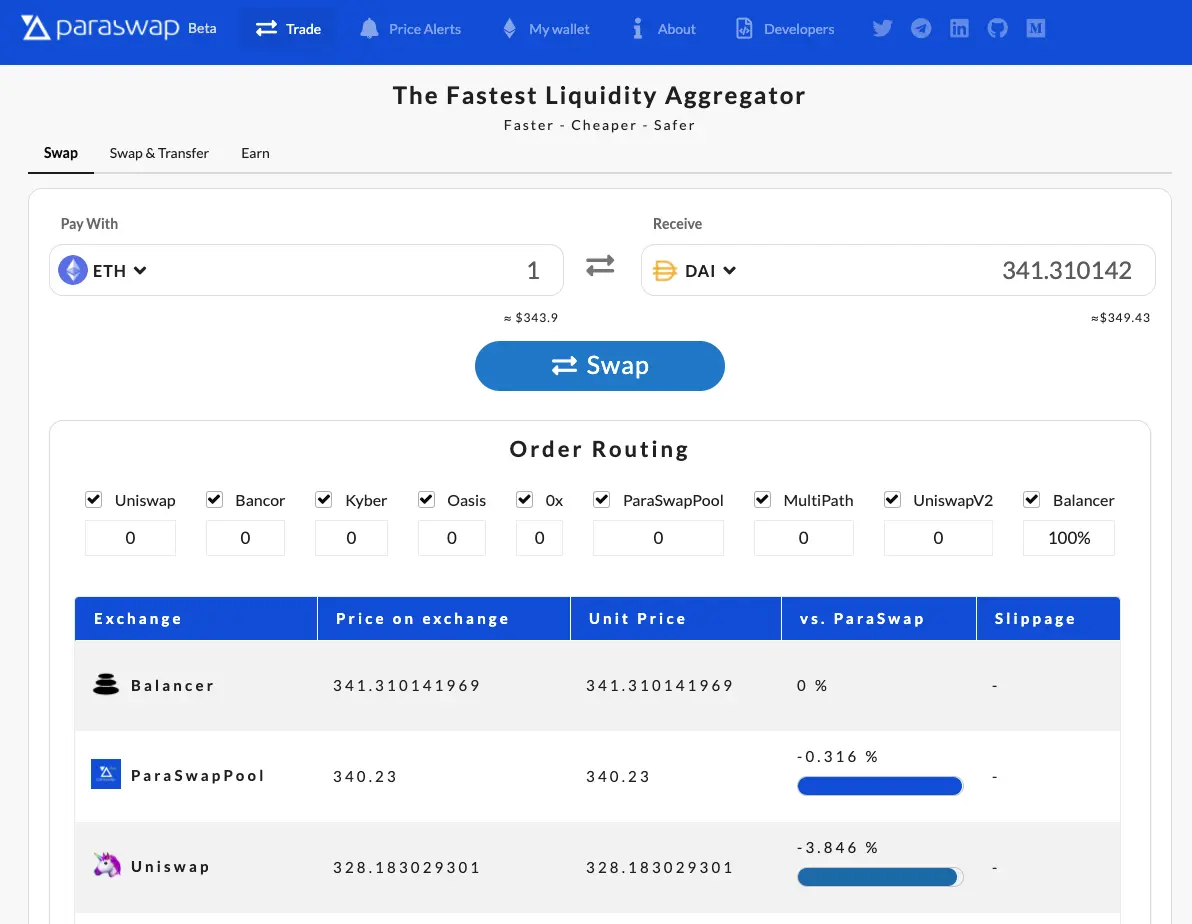The image size is (1192, 924).
Task: Click the ≈$349.43 value under Receive
Action: [1121, 317]
